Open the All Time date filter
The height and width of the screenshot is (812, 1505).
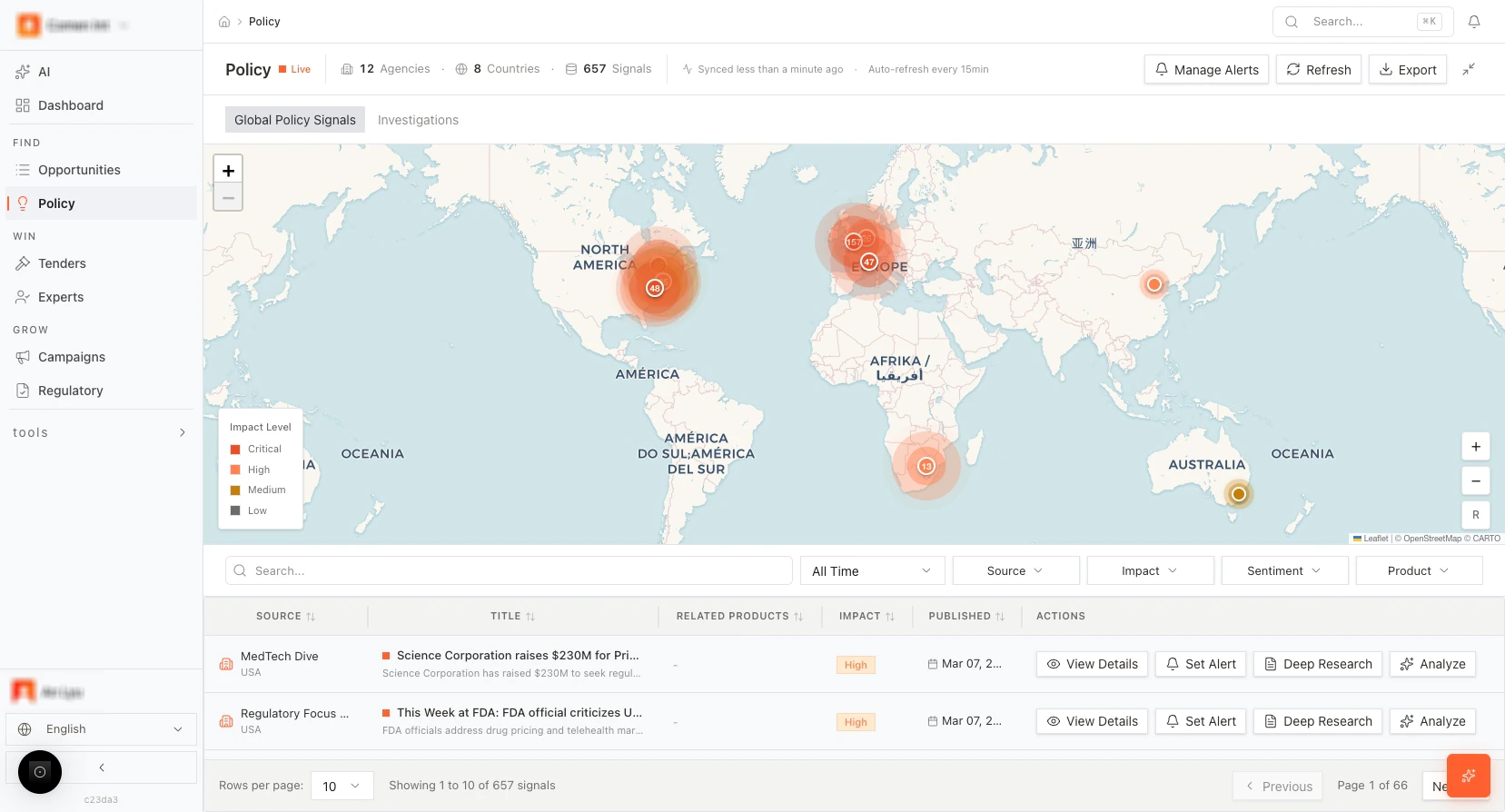click(x=873, y=570)
